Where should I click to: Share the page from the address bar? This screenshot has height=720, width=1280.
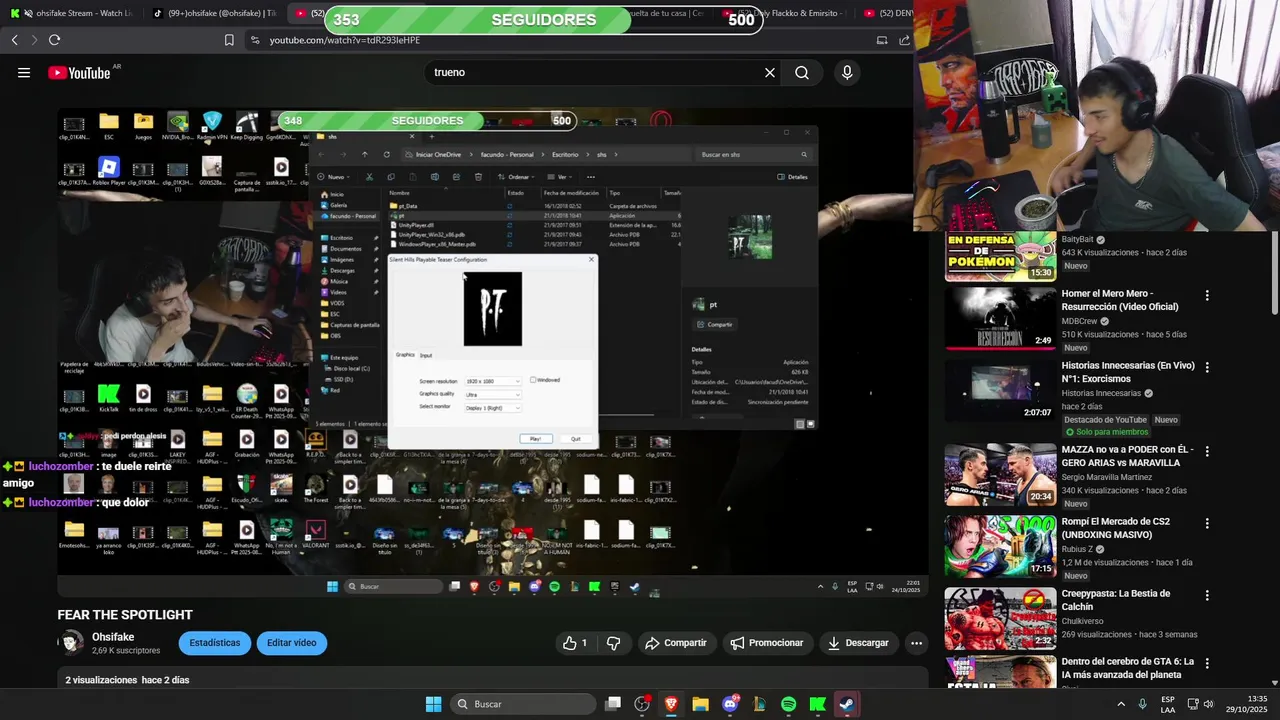tap(904, 40)
